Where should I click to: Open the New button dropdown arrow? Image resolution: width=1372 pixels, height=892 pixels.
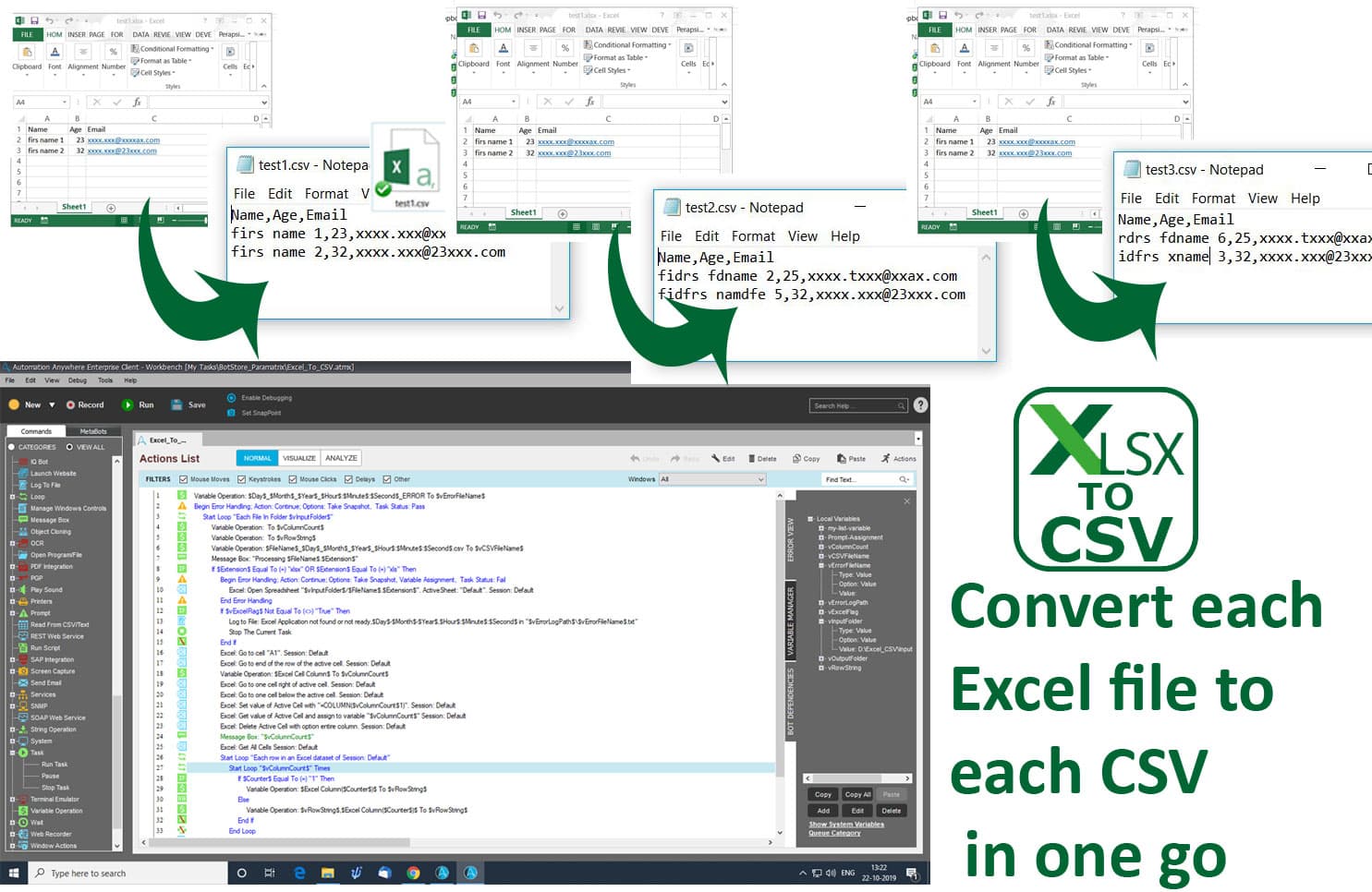[x=52, y=404]
